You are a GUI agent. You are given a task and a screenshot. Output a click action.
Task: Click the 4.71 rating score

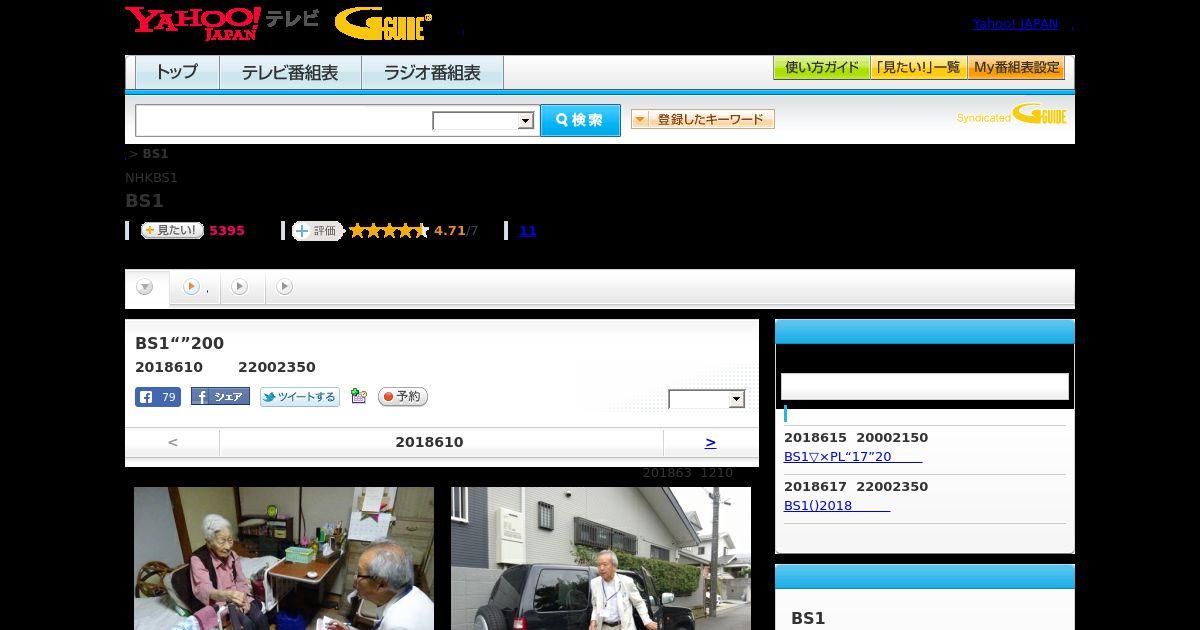tap(450, 231)
